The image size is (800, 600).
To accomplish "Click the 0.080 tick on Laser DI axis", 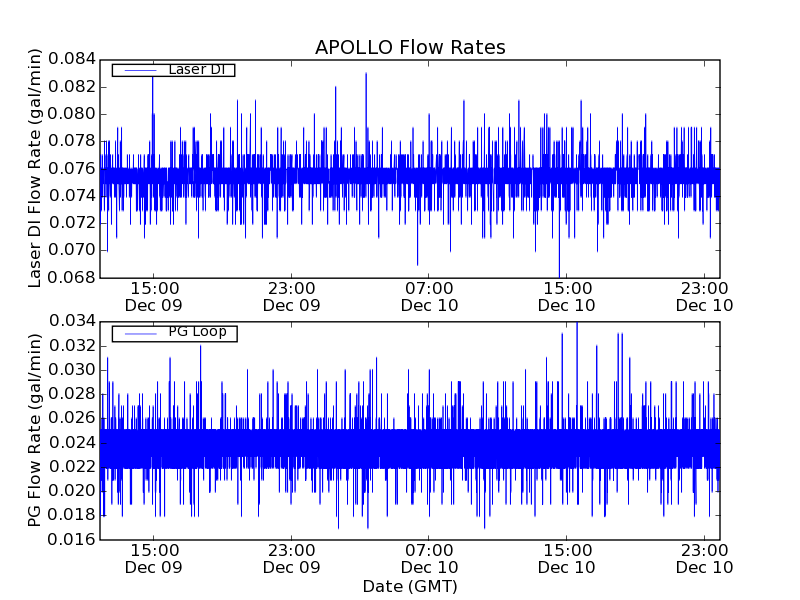I will tap(72, 114).
